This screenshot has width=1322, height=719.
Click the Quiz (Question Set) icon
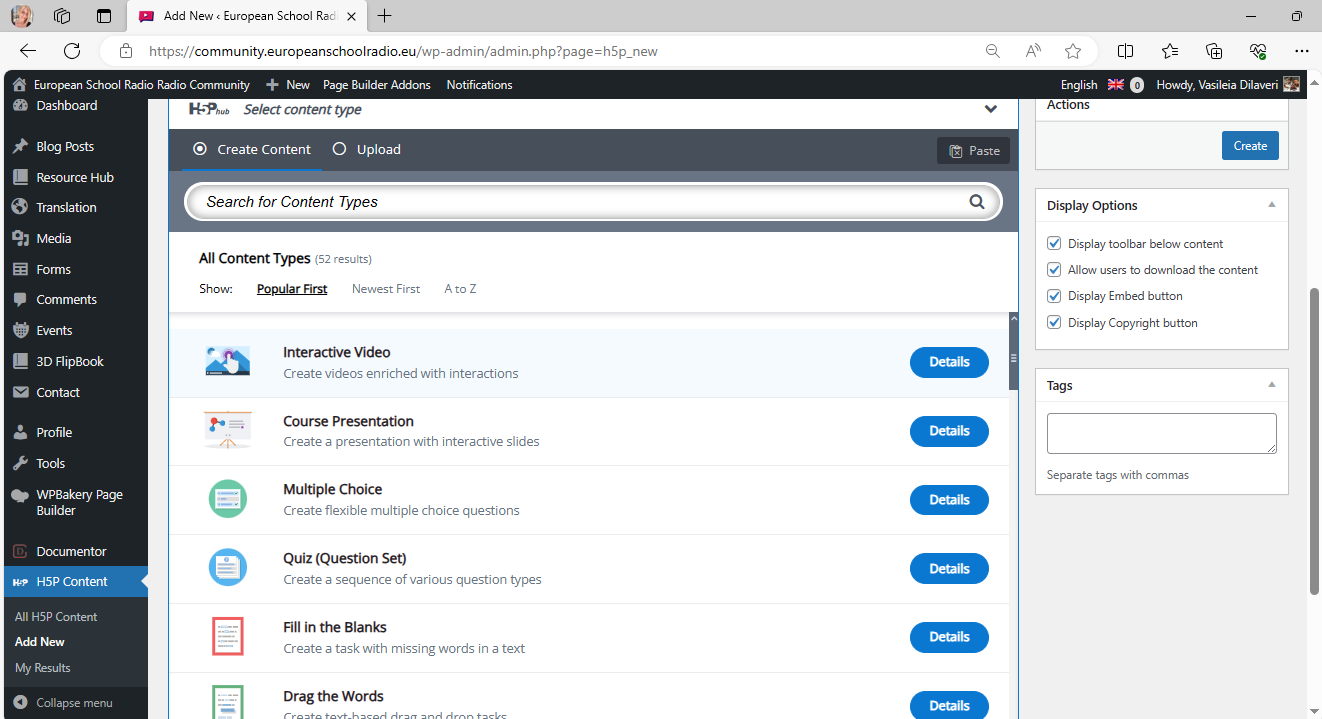227,568
